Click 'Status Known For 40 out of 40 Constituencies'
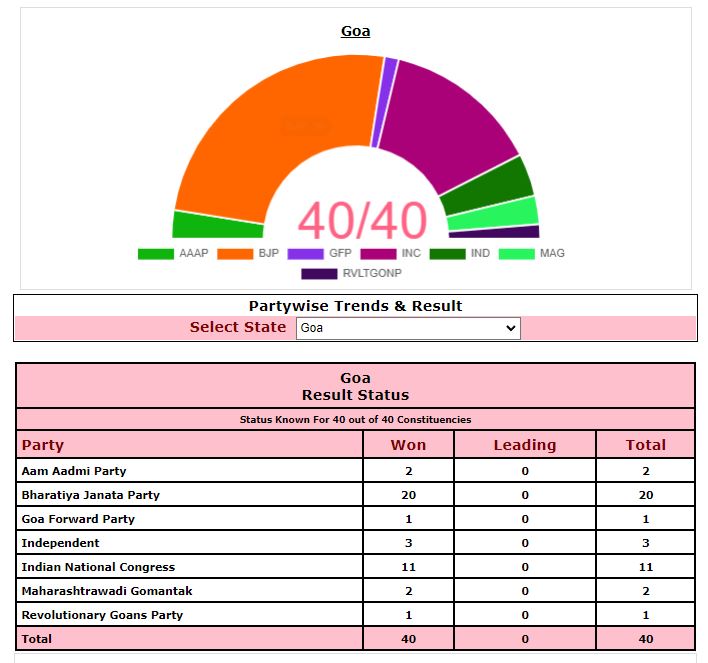This screenshot has height=663, width=708. click(355, 420)
